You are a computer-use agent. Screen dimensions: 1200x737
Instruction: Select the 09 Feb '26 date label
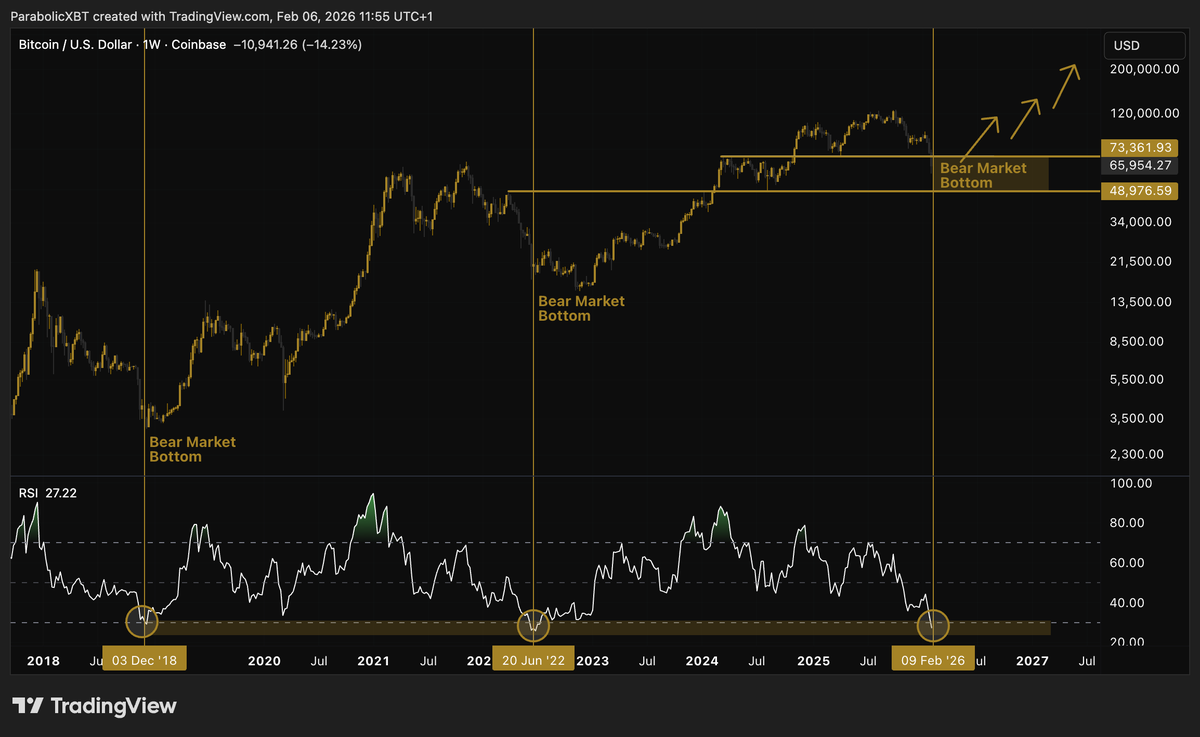[x=932, y=660]
